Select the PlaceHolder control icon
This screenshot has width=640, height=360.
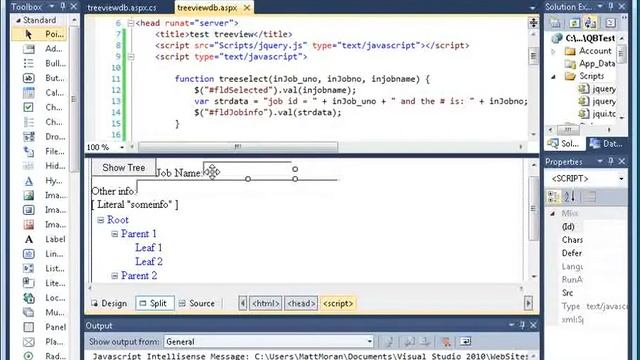click(x=29, y=342)
